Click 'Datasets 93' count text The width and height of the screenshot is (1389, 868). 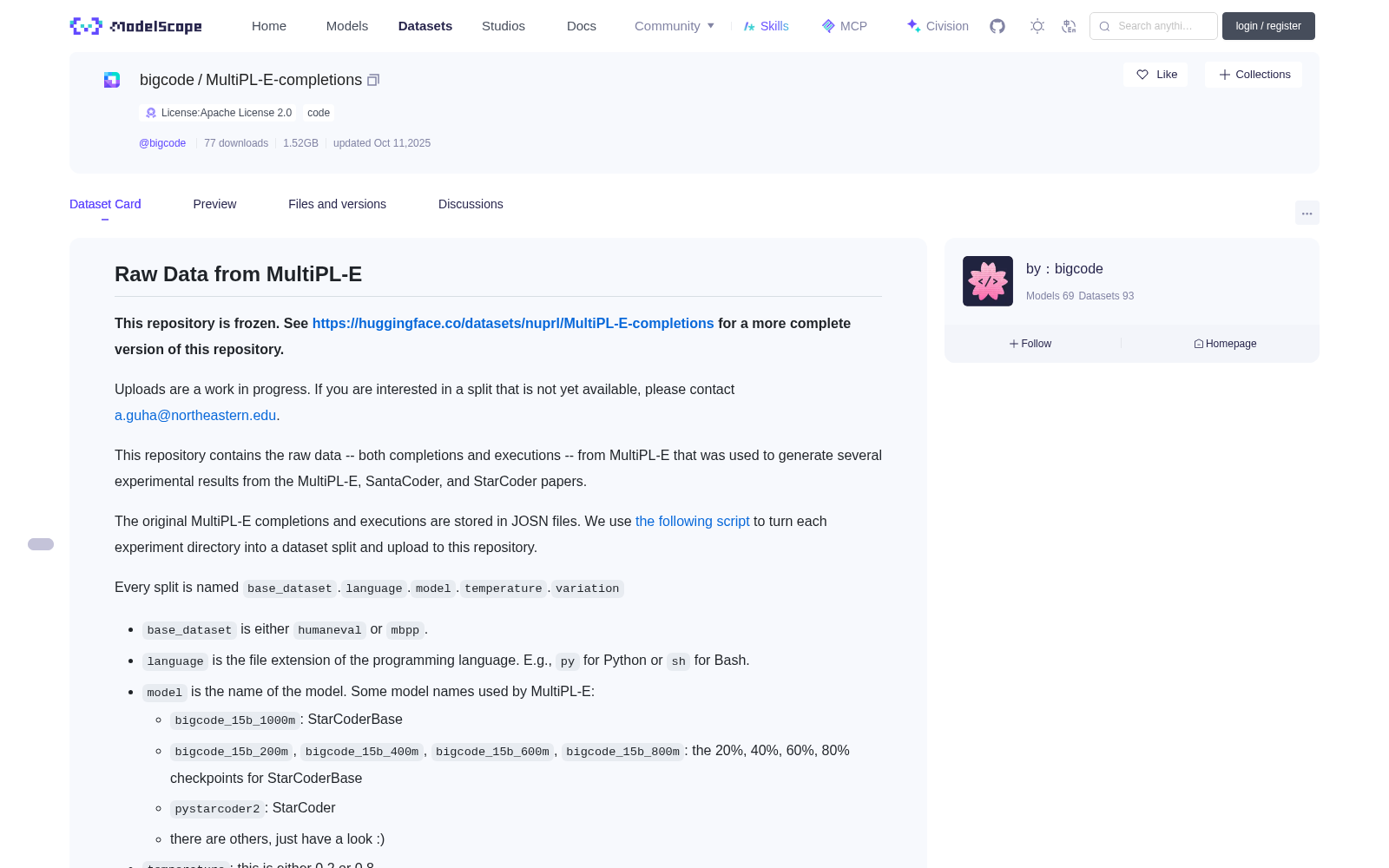click(1106, 296)
